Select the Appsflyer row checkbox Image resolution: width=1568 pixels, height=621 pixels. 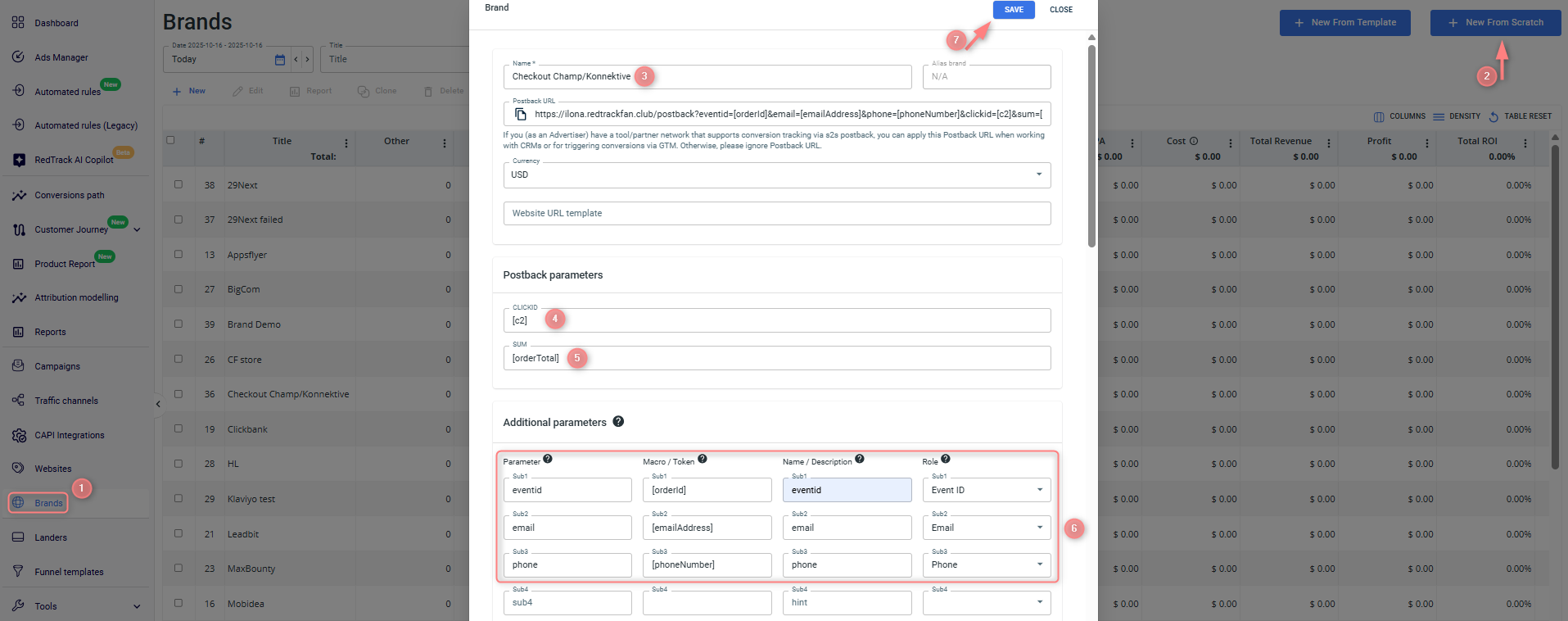pos(178,255)
